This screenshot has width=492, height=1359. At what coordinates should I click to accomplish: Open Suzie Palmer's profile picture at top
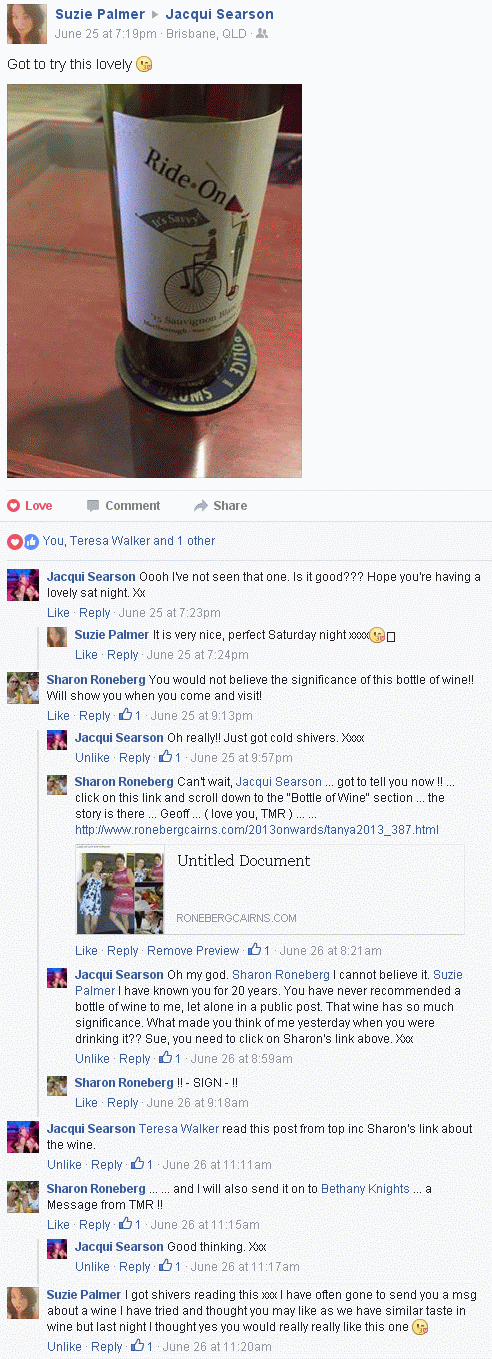[26, 23]
